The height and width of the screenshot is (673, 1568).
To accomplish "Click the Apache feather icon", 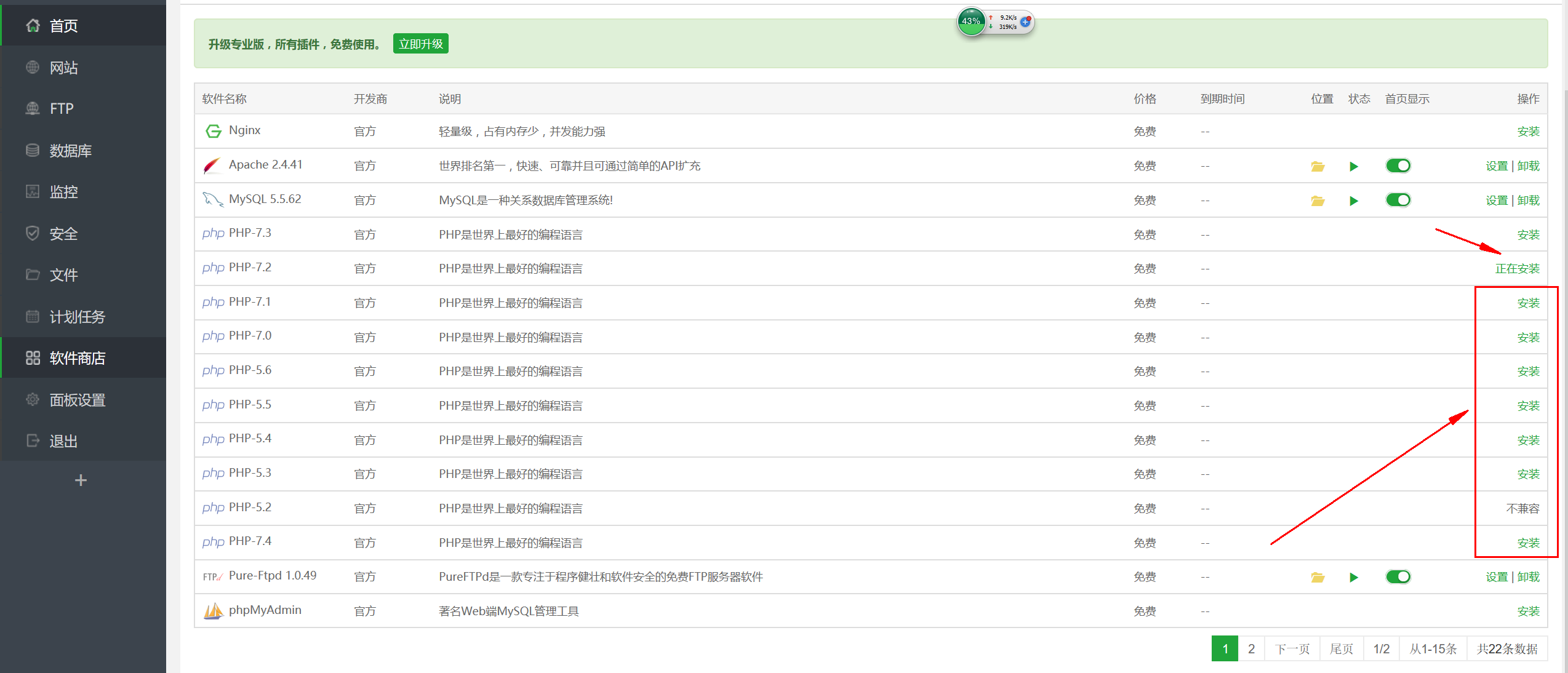I will (x=212, y=165).
